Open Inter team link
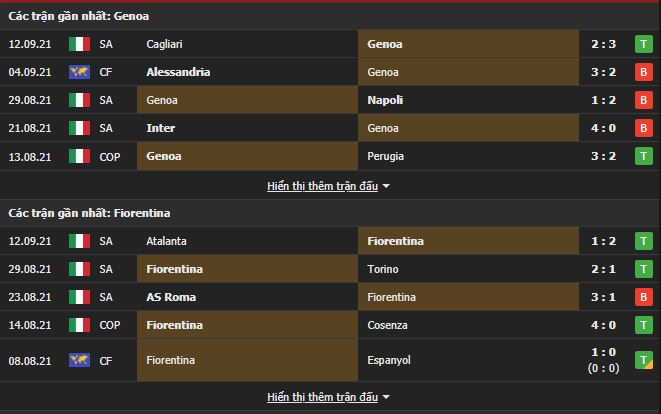 (160, 128)
